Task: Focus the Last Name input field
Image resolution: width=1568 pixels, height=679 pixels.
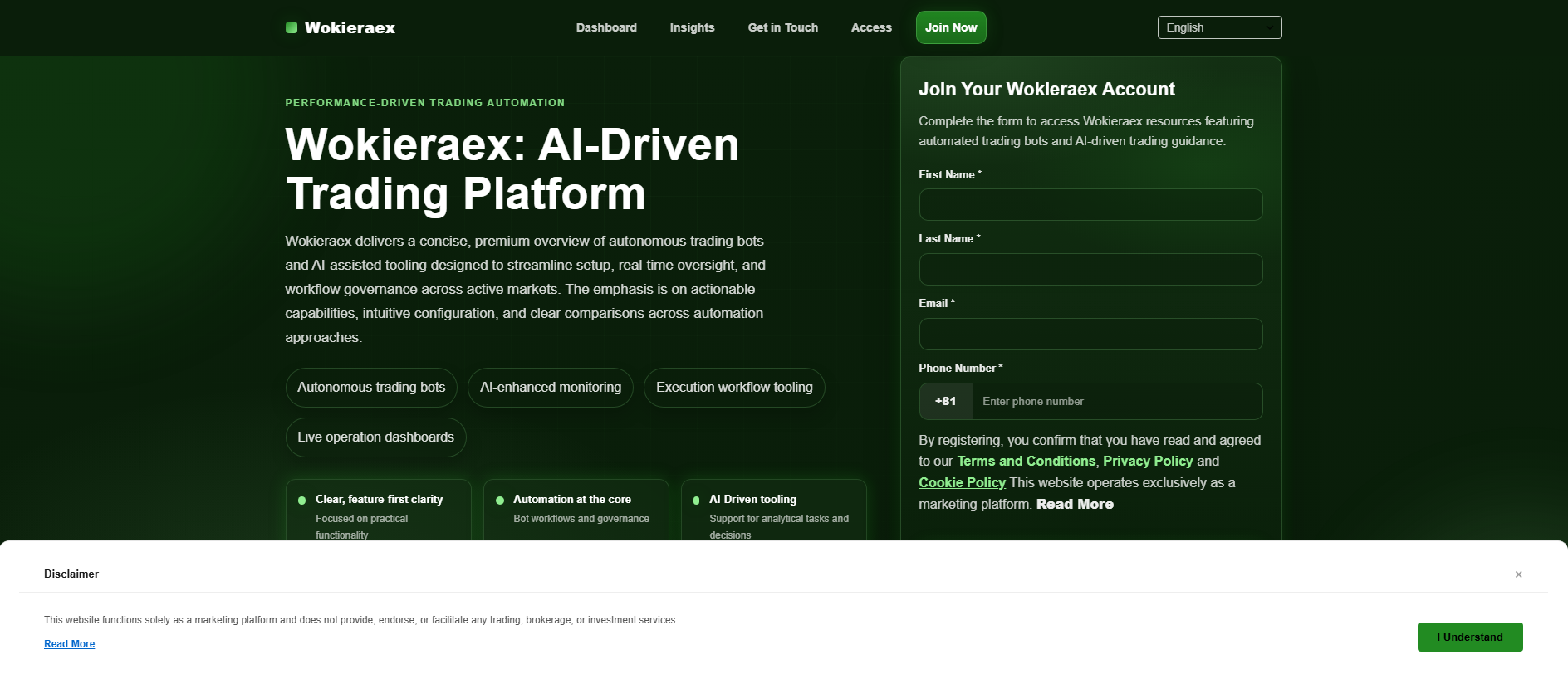Action: pyautogui.click(x=1090, y=269)
